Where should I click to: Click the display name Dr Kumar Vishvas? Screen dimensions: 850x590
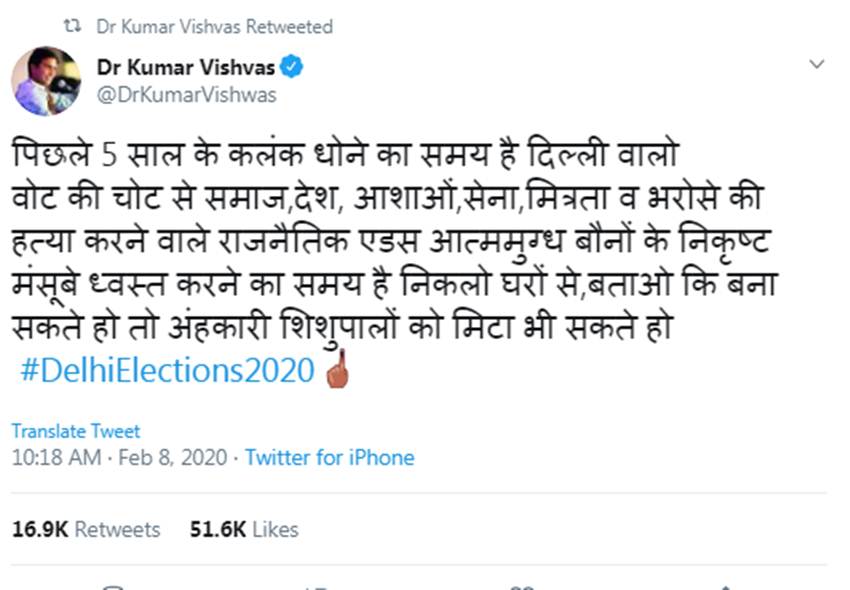[x=186, y=67]
